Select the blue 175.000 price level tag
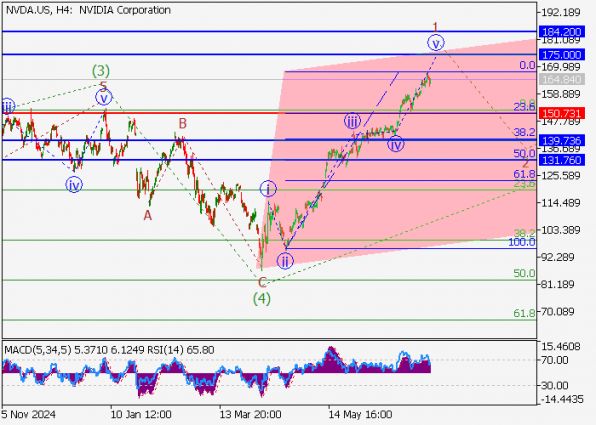This screenshot has height=425, width=596. point(561,55)
